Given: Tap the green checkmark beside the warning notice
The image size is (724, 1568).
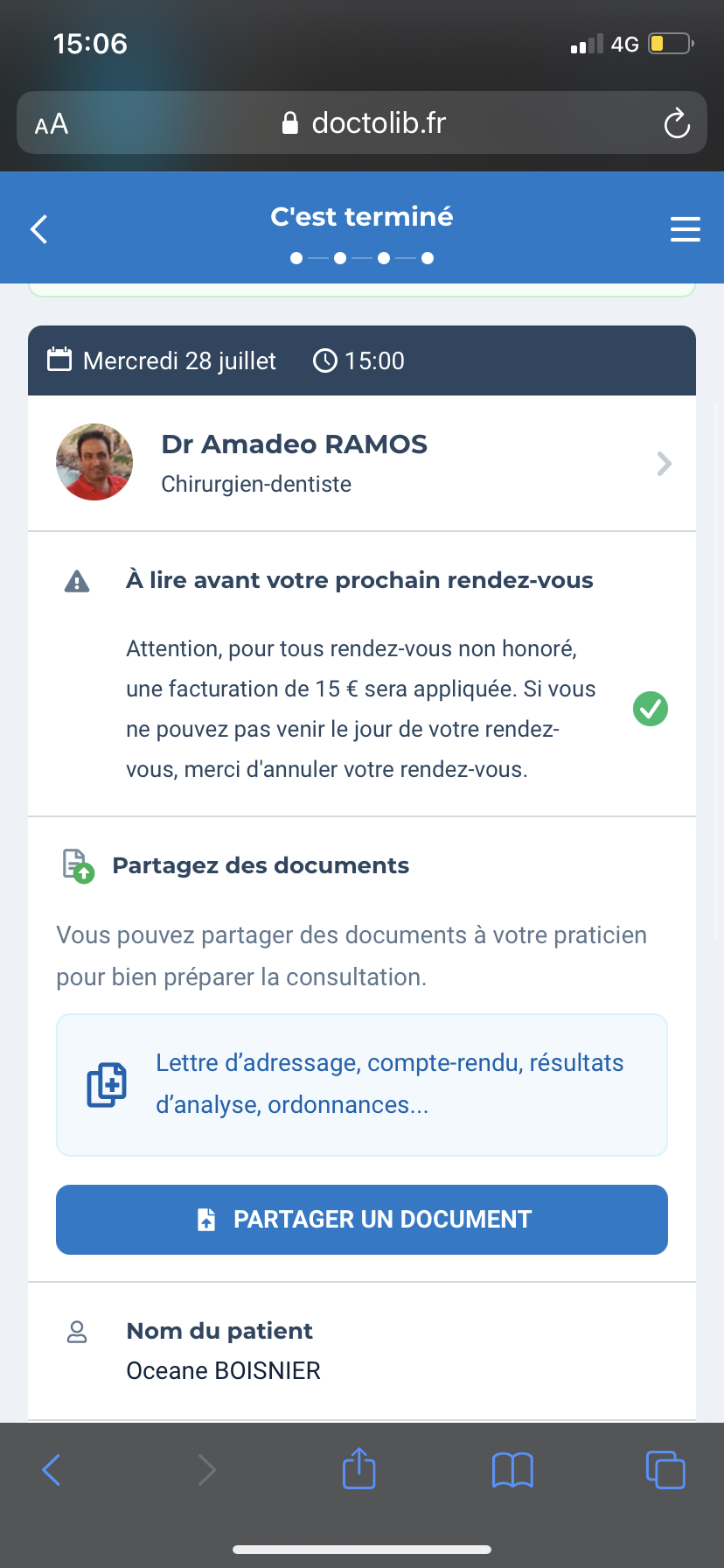Looking at the screenshot, I should 651,709.
